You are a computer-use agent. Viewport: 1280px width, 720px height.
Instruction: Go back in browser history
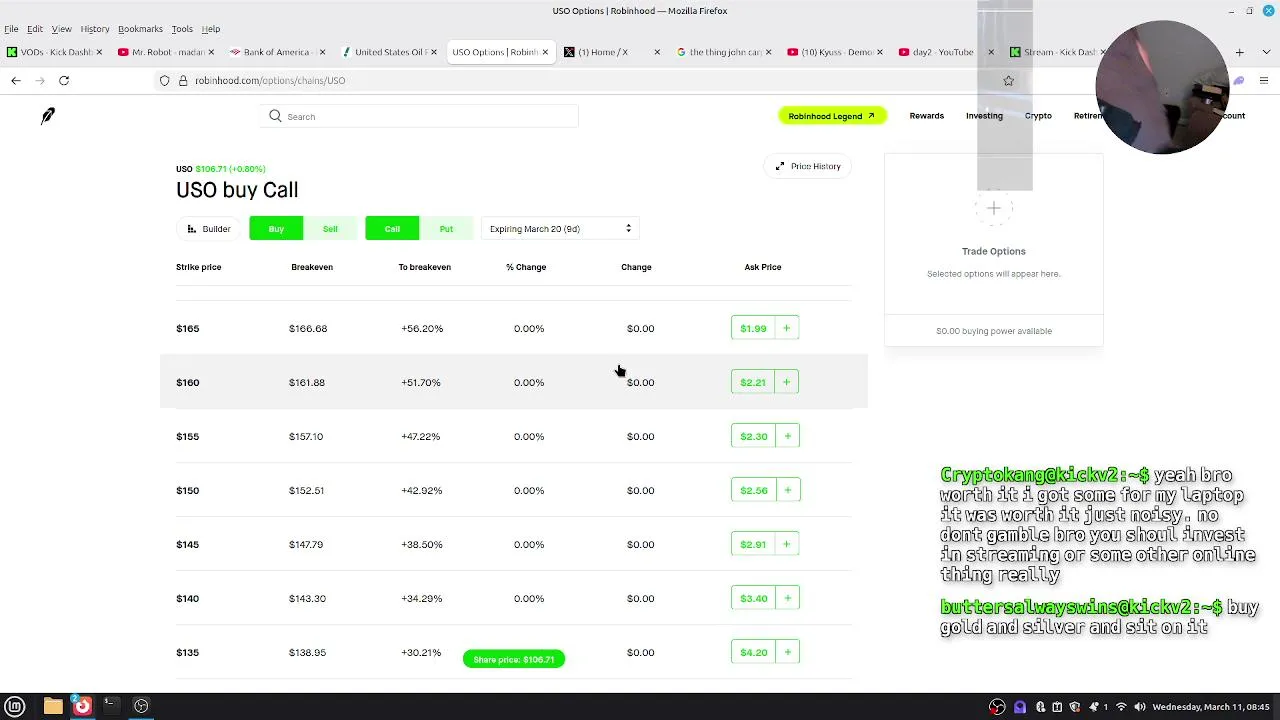[x=16, y=80]
